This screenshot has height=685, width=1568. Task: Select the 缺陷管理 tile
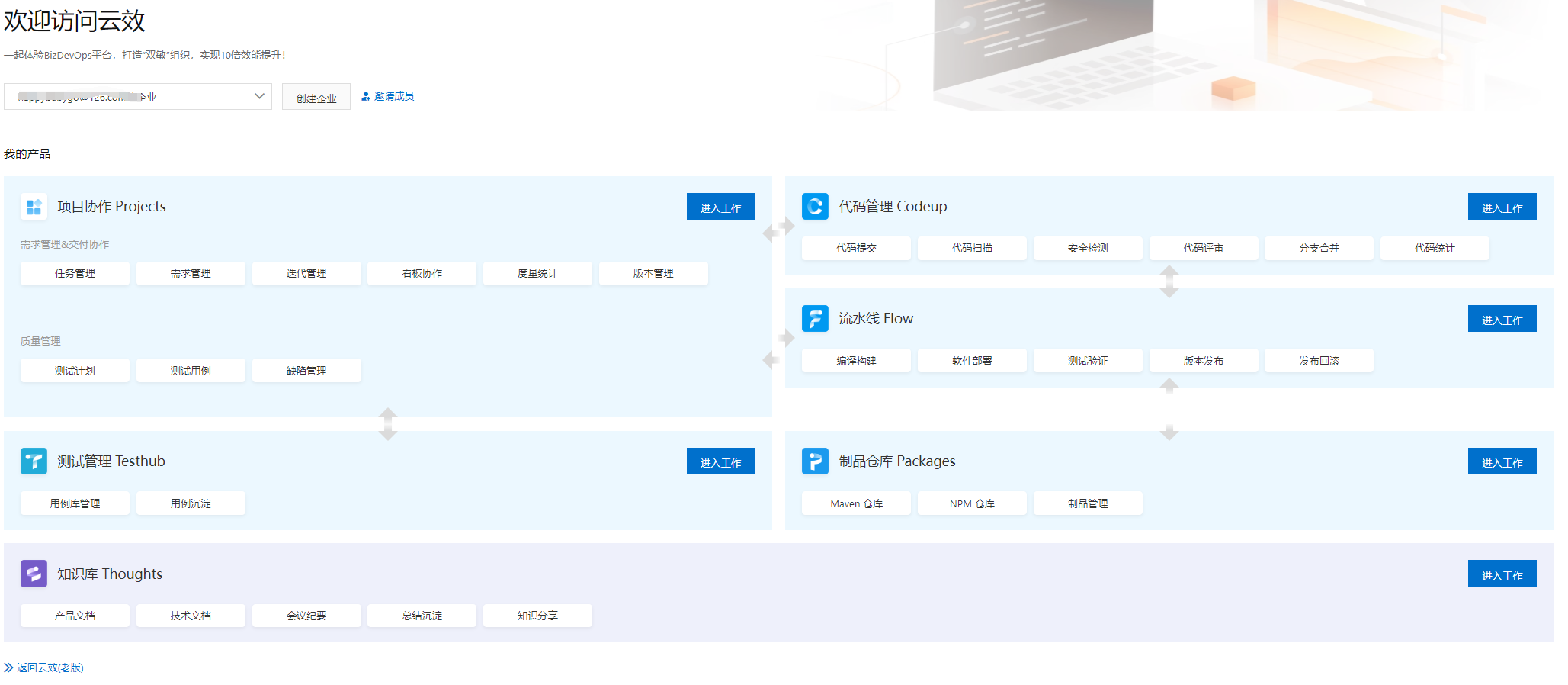pyautogui.click(x=306, y=371)
